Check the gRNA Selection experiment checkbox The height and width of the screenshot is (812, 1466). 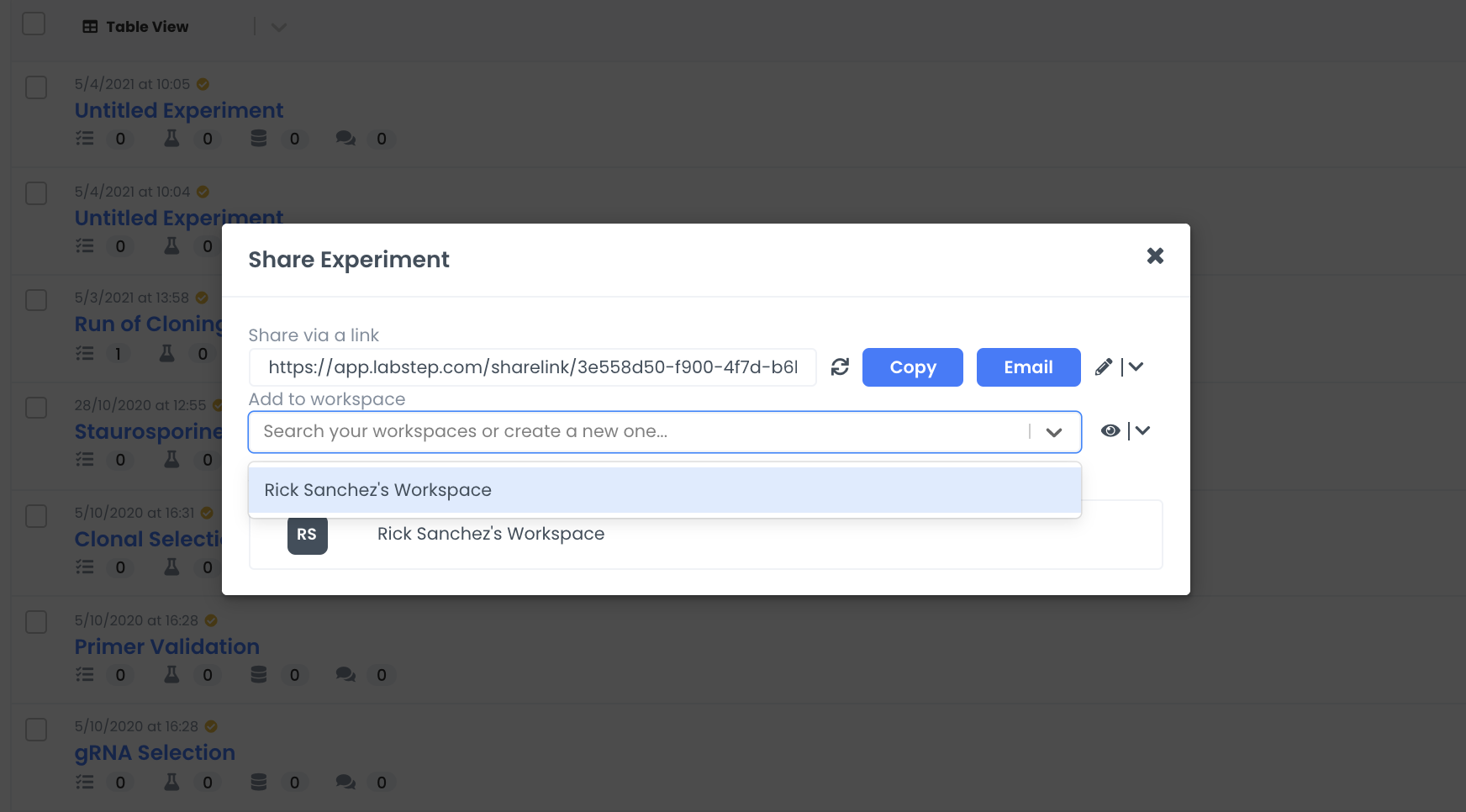point(36,729)
